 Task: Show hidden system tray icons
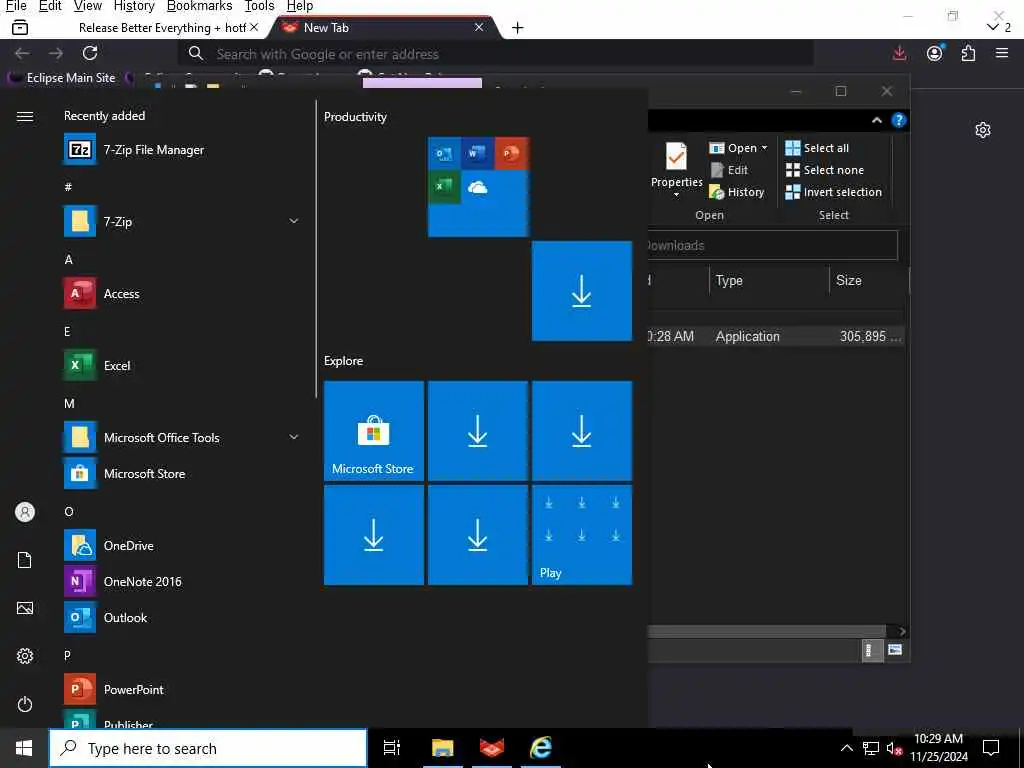[846, 748]
